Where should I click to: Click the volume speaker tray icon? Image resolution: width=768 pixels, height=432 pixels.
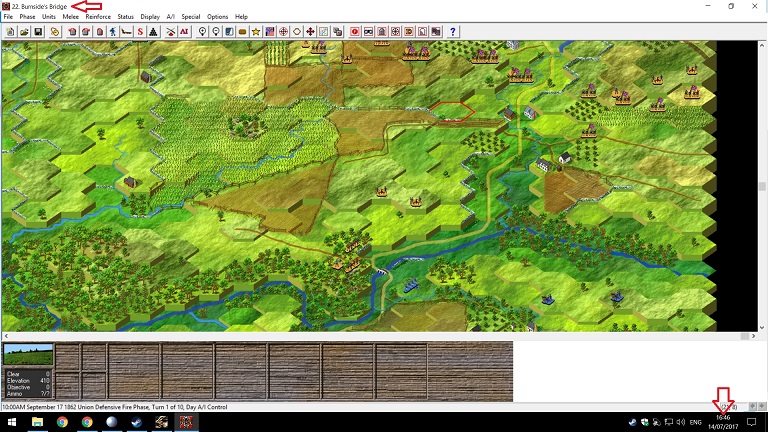681,422
